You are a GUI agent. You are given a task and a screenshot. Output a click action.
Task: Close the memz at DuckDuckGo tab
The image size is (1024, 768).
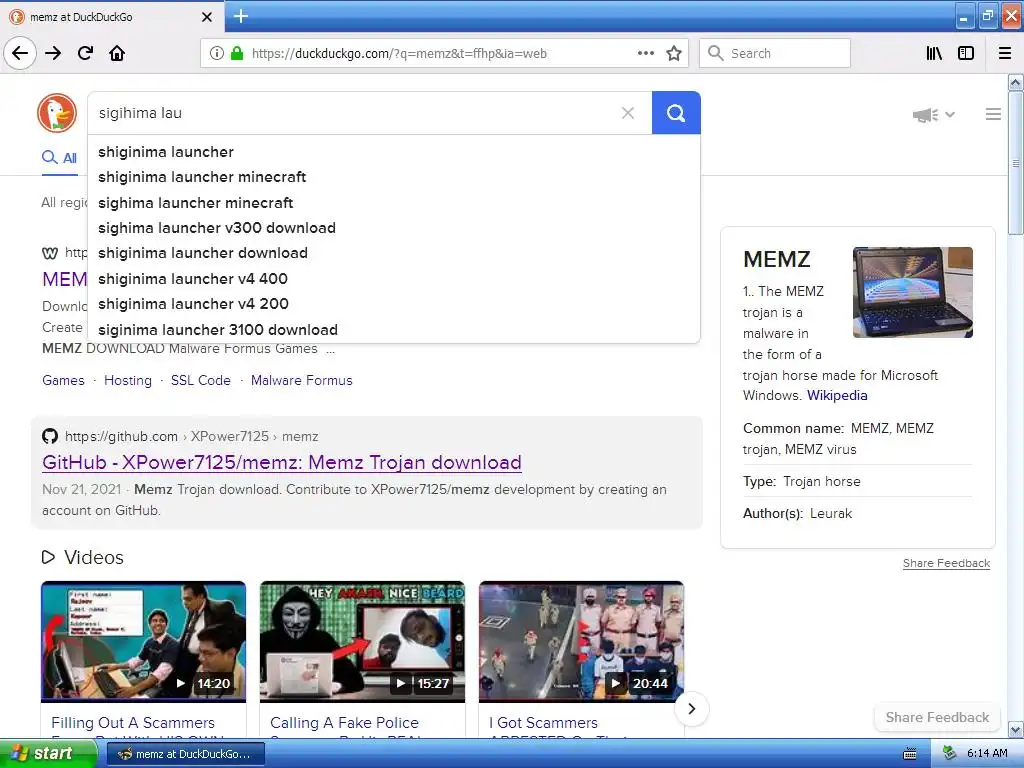pos(207,17)
